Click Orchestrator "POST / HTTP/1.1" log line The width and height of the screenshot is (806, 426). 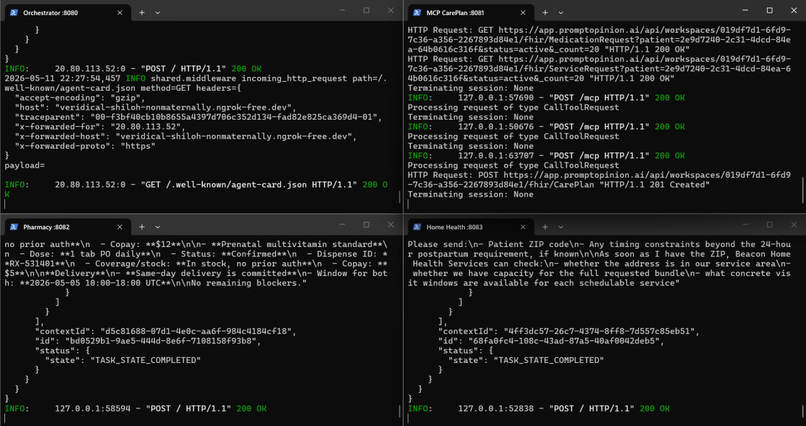tap(133, 68)
